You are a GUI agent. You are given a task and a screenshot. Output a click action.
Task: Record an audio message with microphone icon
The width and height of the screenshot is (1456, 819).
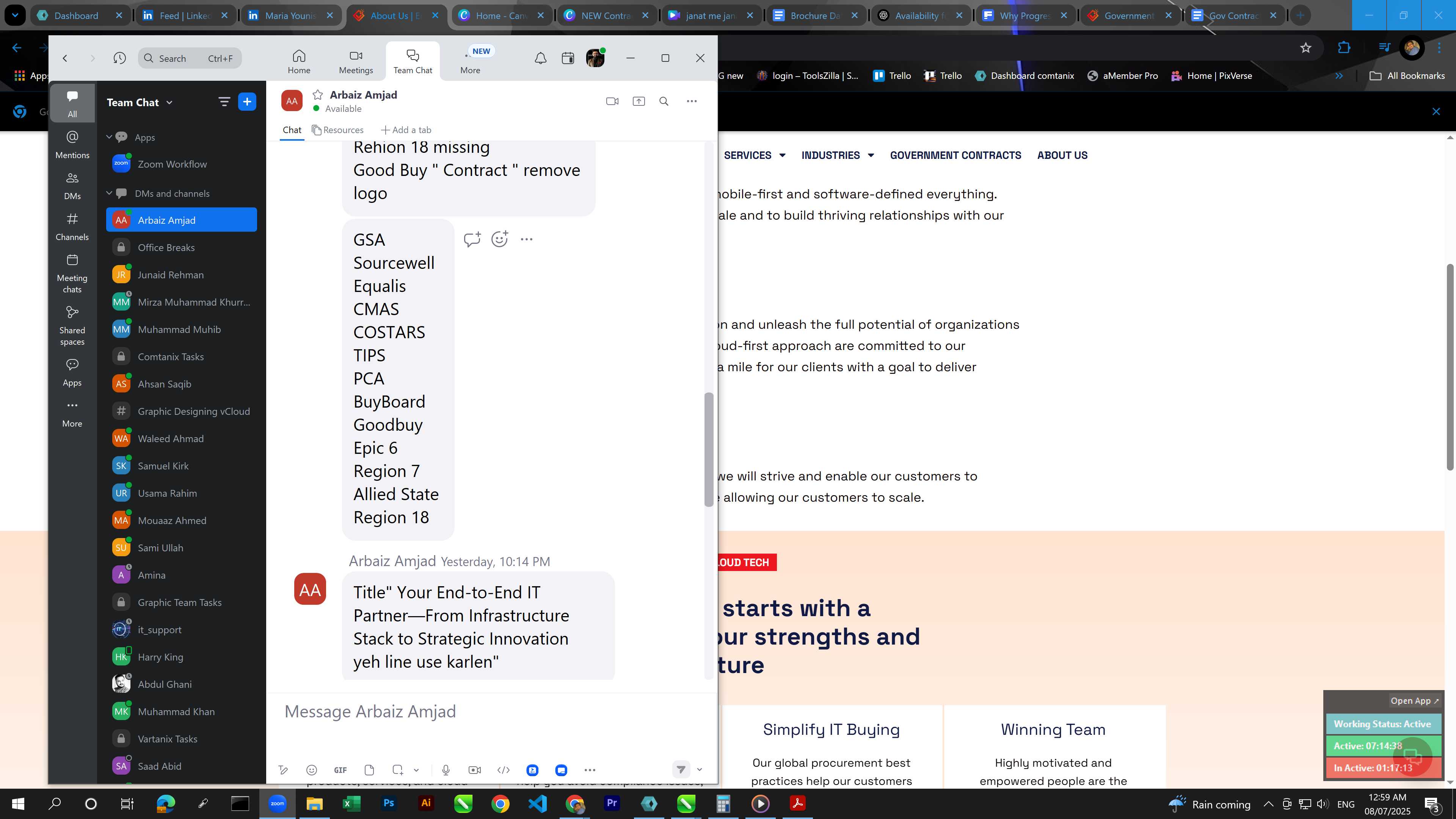tap(446, 770)
